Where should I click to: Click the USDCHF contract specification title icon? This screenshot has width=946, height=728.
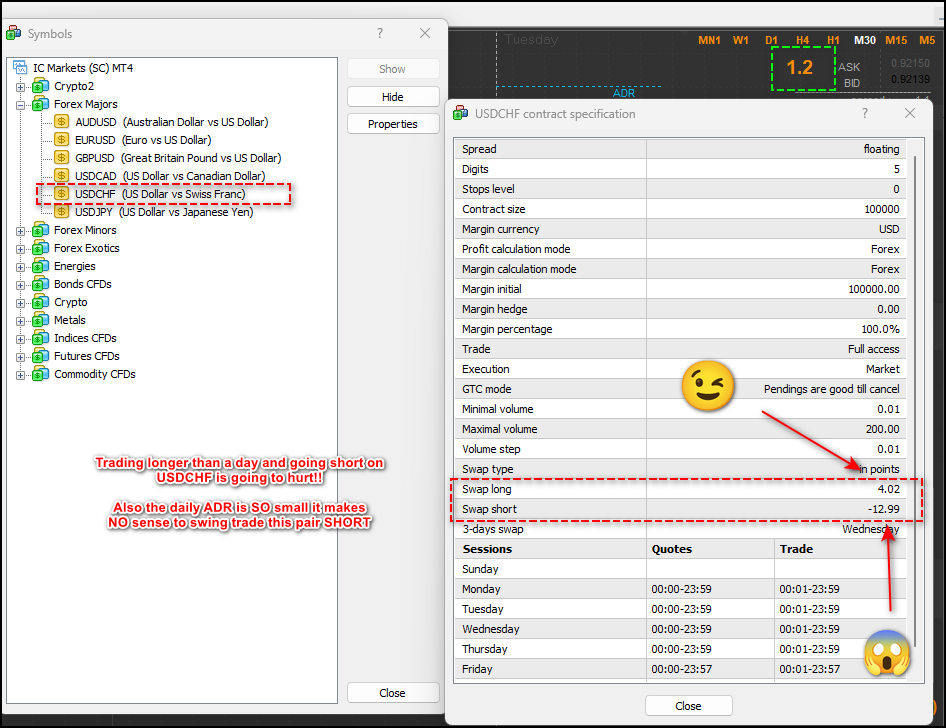(460, 113)
